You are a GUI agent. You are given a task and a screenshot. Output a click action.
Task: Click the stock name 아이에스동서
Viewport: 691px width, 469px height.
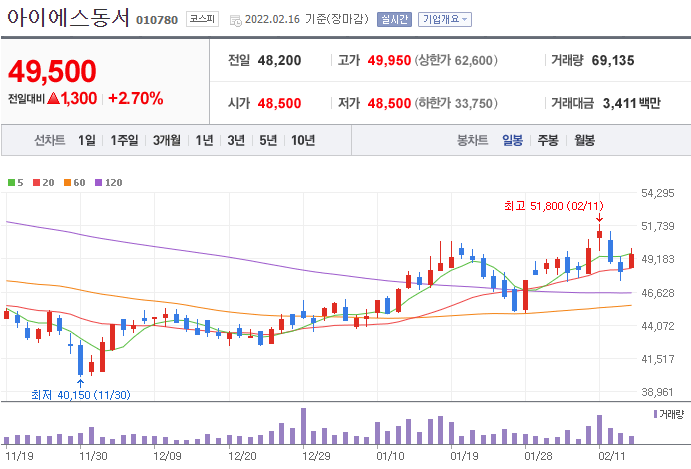(x=68, y=18)
